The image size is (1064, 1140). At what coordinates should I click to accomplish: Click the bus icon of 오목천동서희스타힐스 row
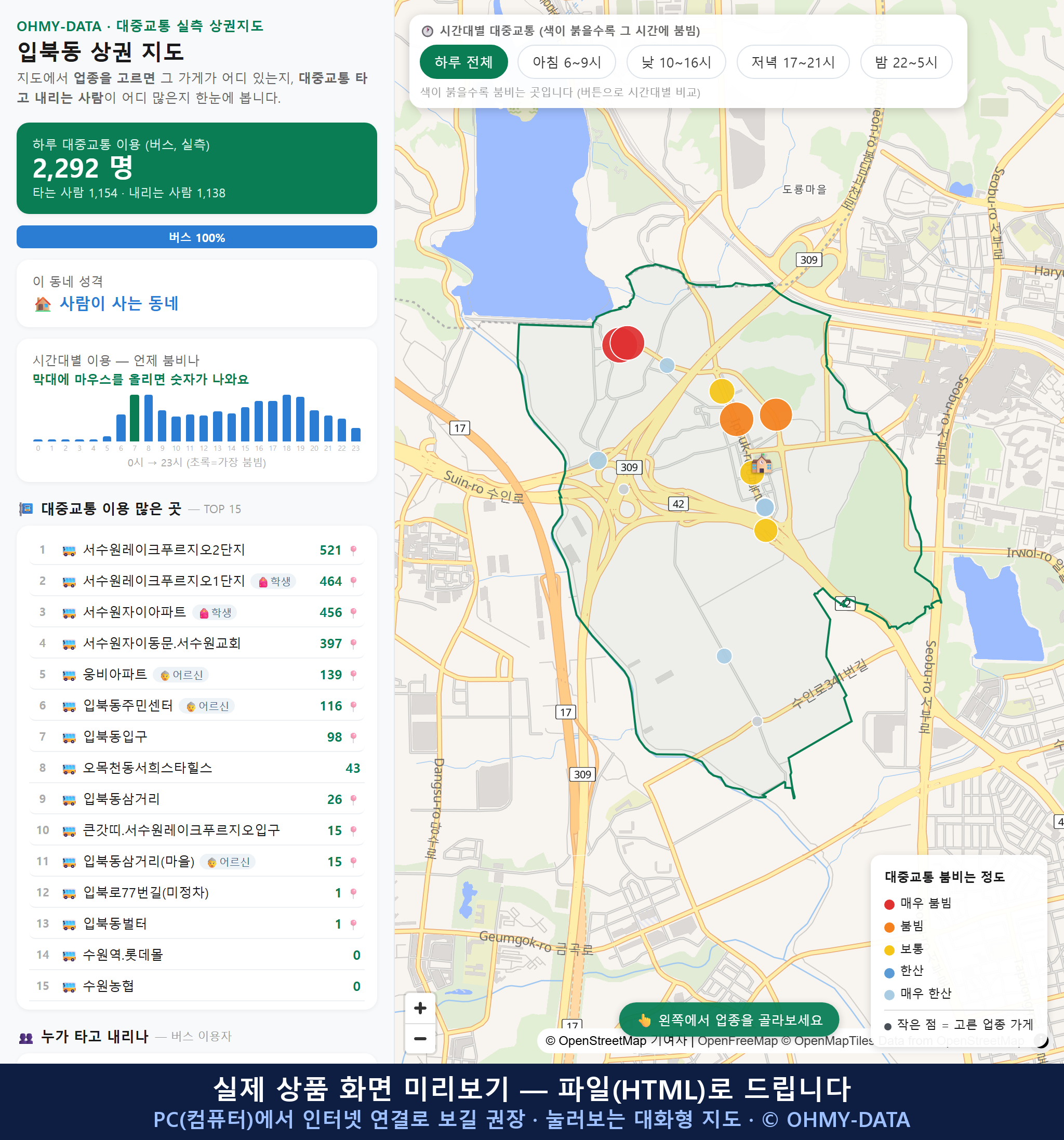point(69,769)
